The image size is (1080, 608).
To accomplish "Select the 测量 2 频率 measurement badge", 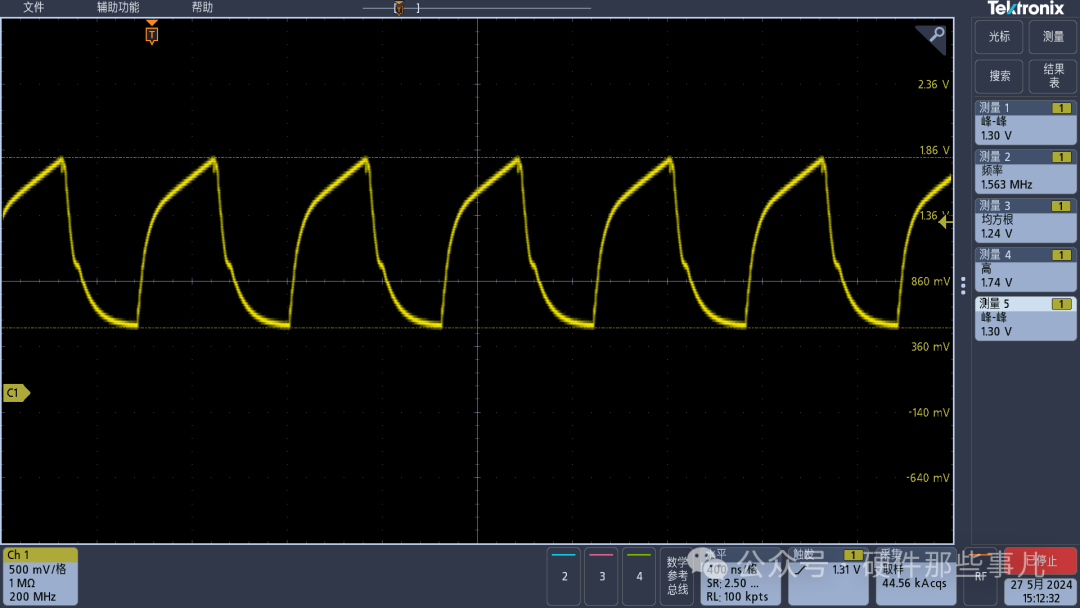I will pyautogui.click(x=1025, y=171).
